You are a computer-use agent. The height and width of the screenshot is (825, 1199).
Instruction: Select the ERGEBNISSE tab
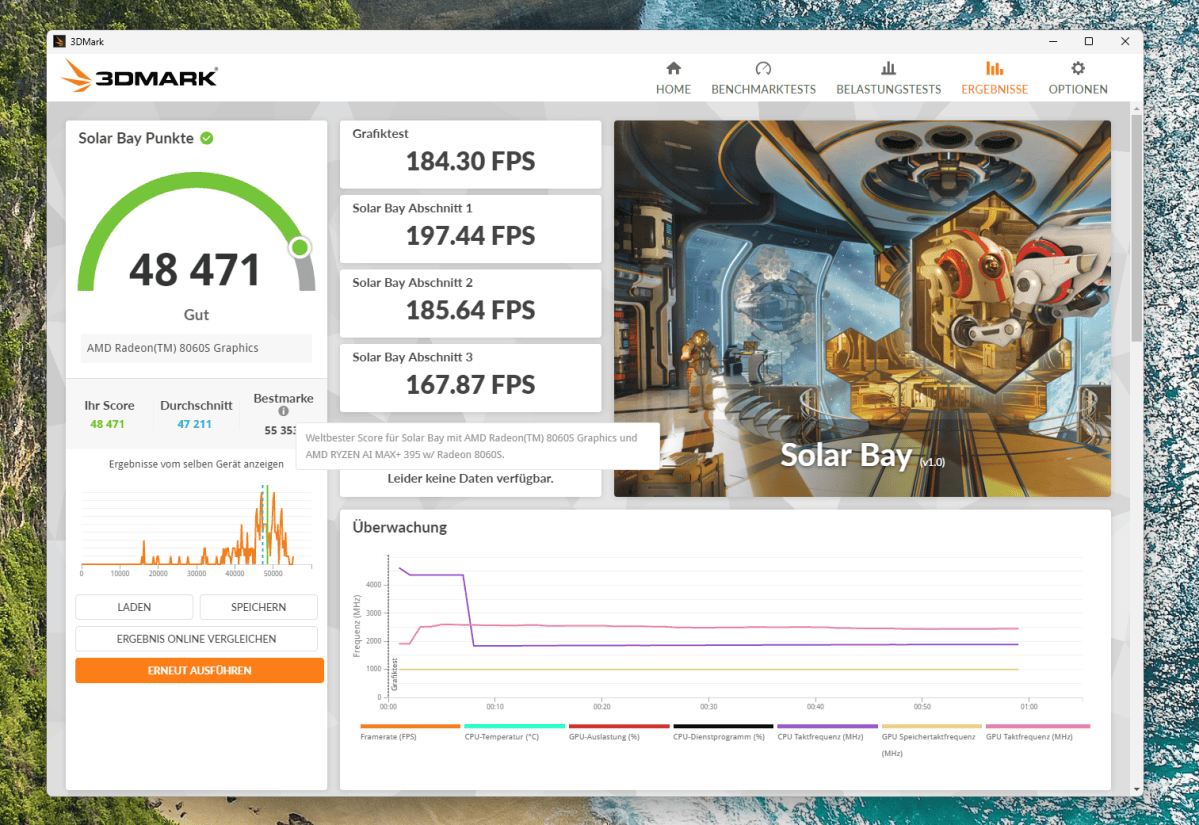pyautogui.click(x=994, y=78)
